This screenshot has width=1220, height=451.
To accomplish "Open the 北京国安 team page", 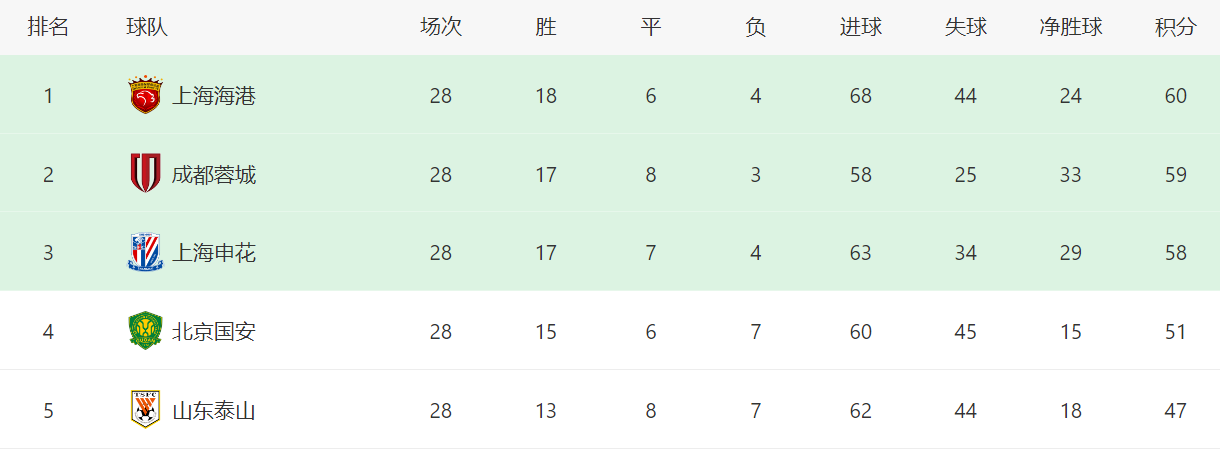I will point(214,331).
